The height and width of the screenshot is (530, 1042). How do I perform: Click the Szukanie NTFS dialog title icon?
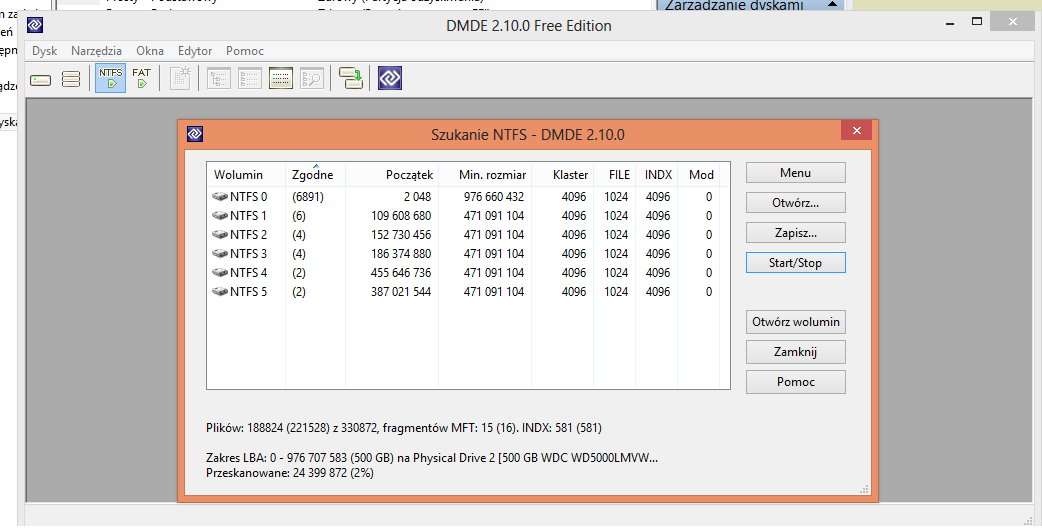(195, 134)
